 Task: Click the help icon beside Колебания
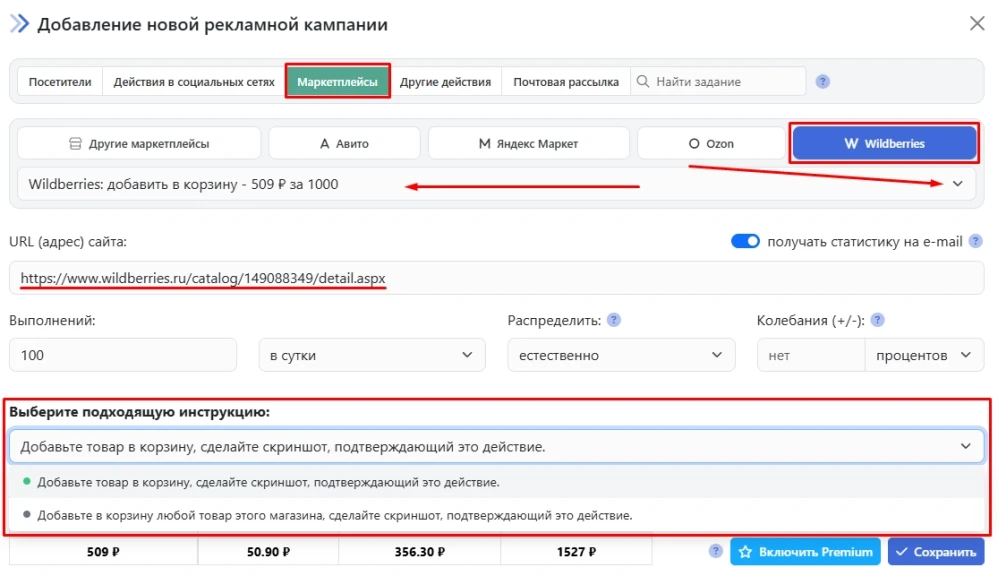877,321
